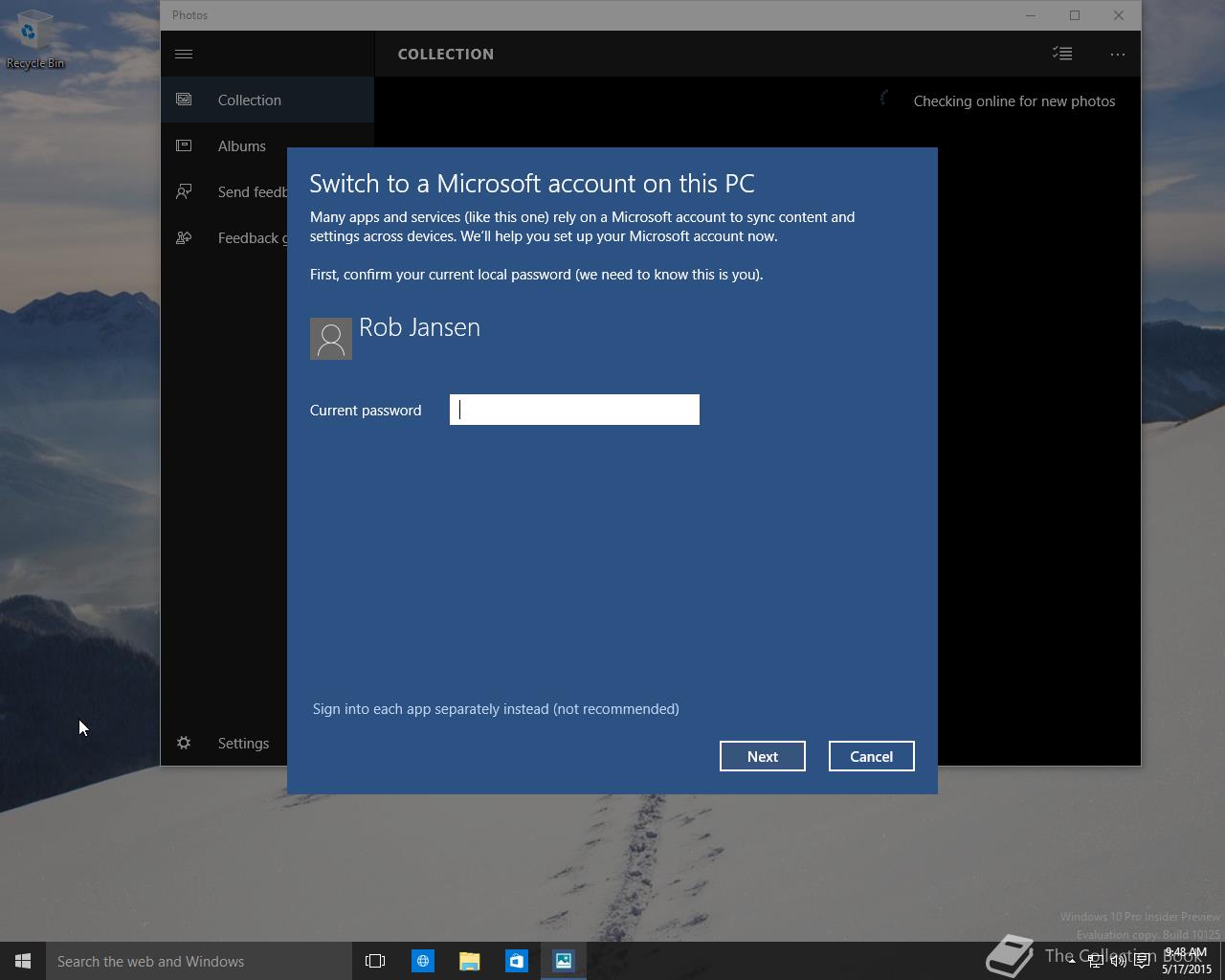This screenshot has height=980, width=1225.
Task: Click the taskbar search box
Action: [x=199, y=961]
